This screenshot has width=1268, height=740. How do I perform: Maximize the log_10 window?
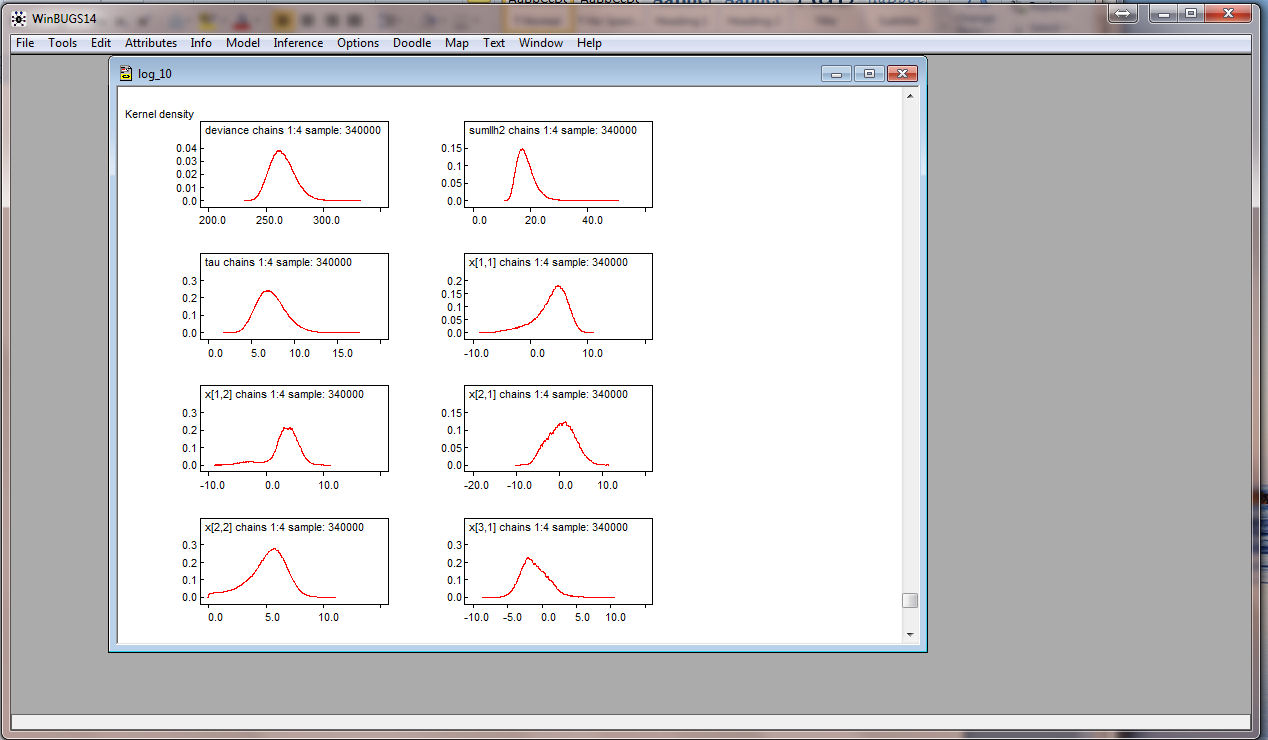[x=869, y=73]
